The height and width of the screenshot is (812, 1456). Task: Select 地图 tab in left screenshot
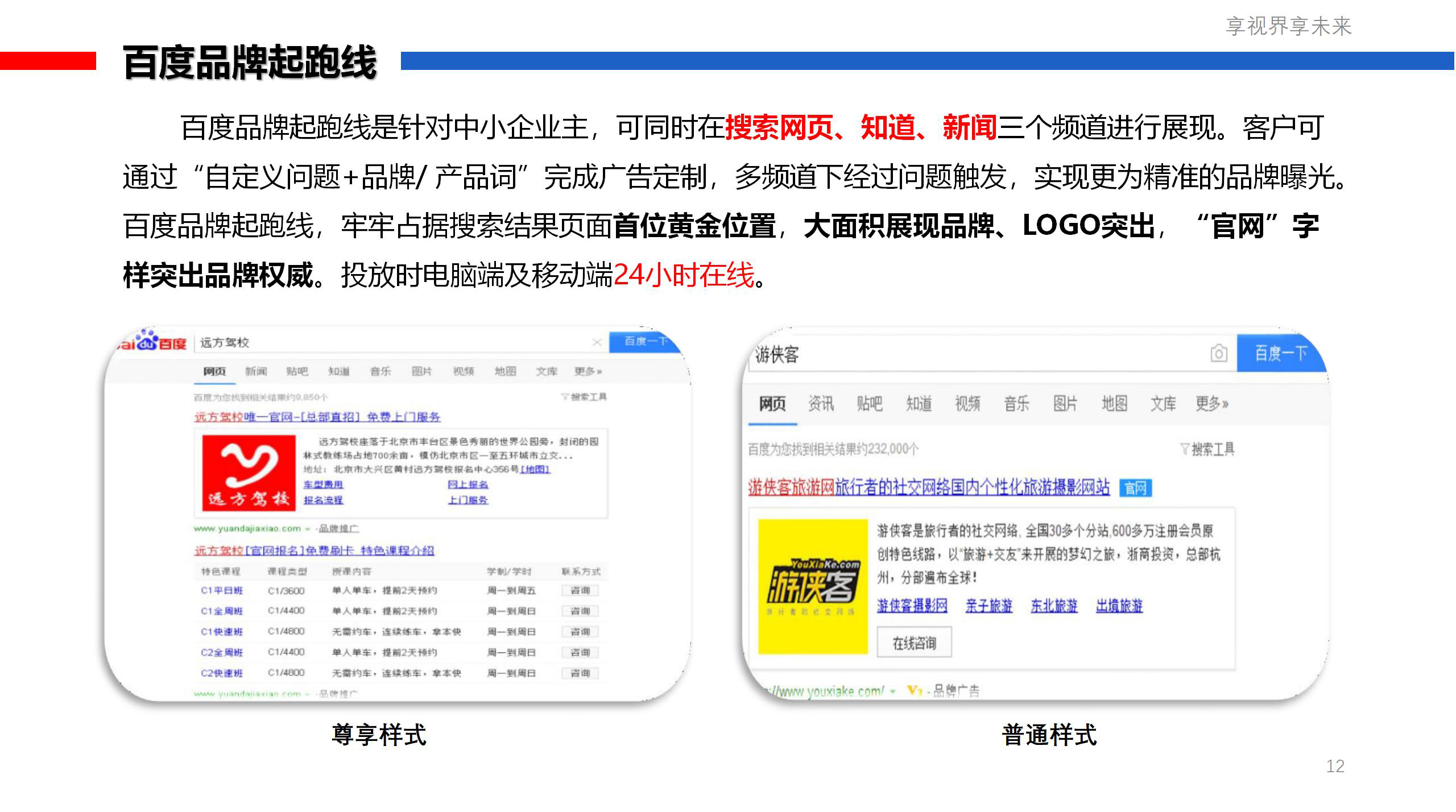(505, 371)
